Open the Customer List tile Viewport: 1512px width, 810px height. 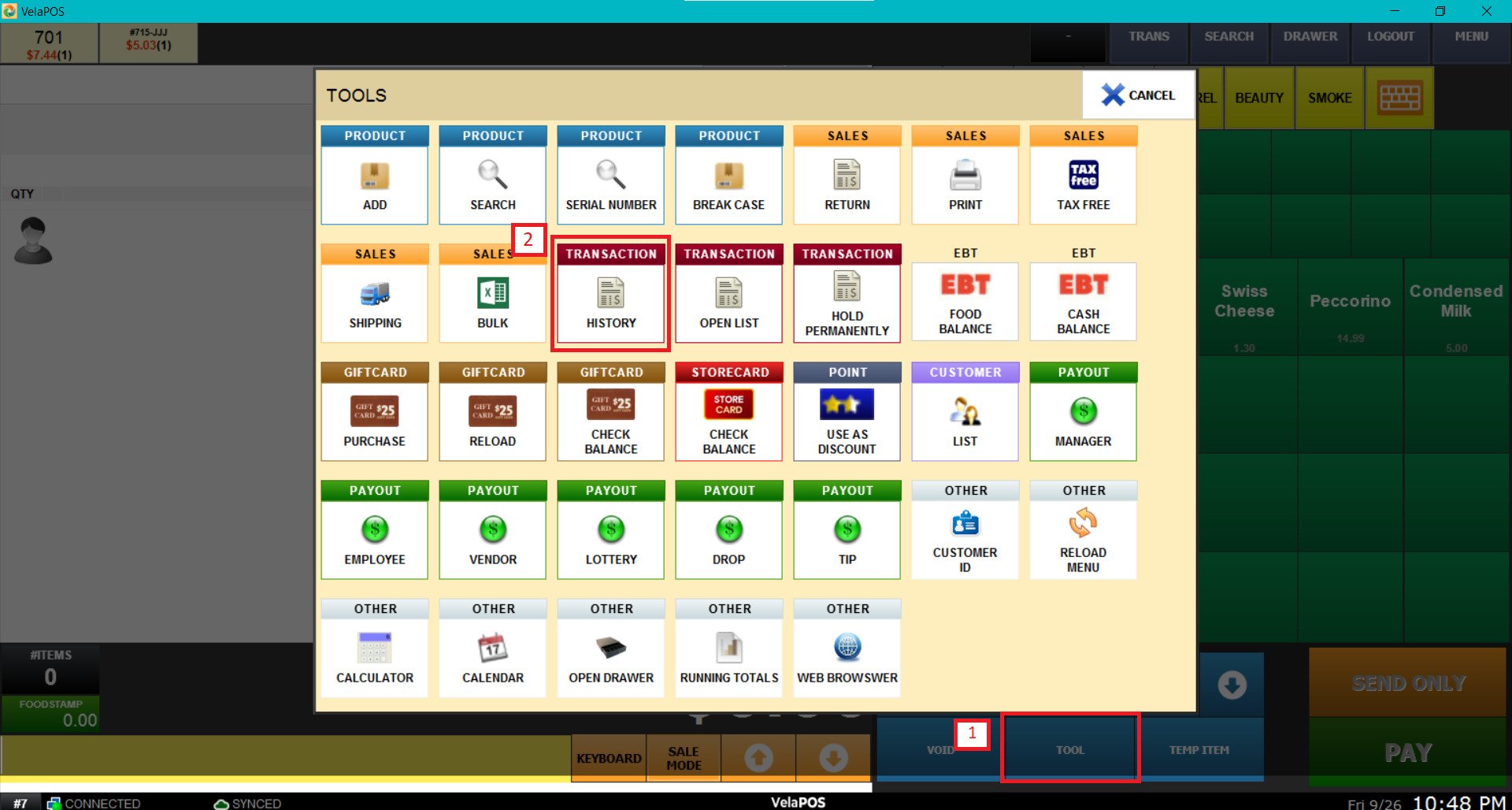point(965,412)
